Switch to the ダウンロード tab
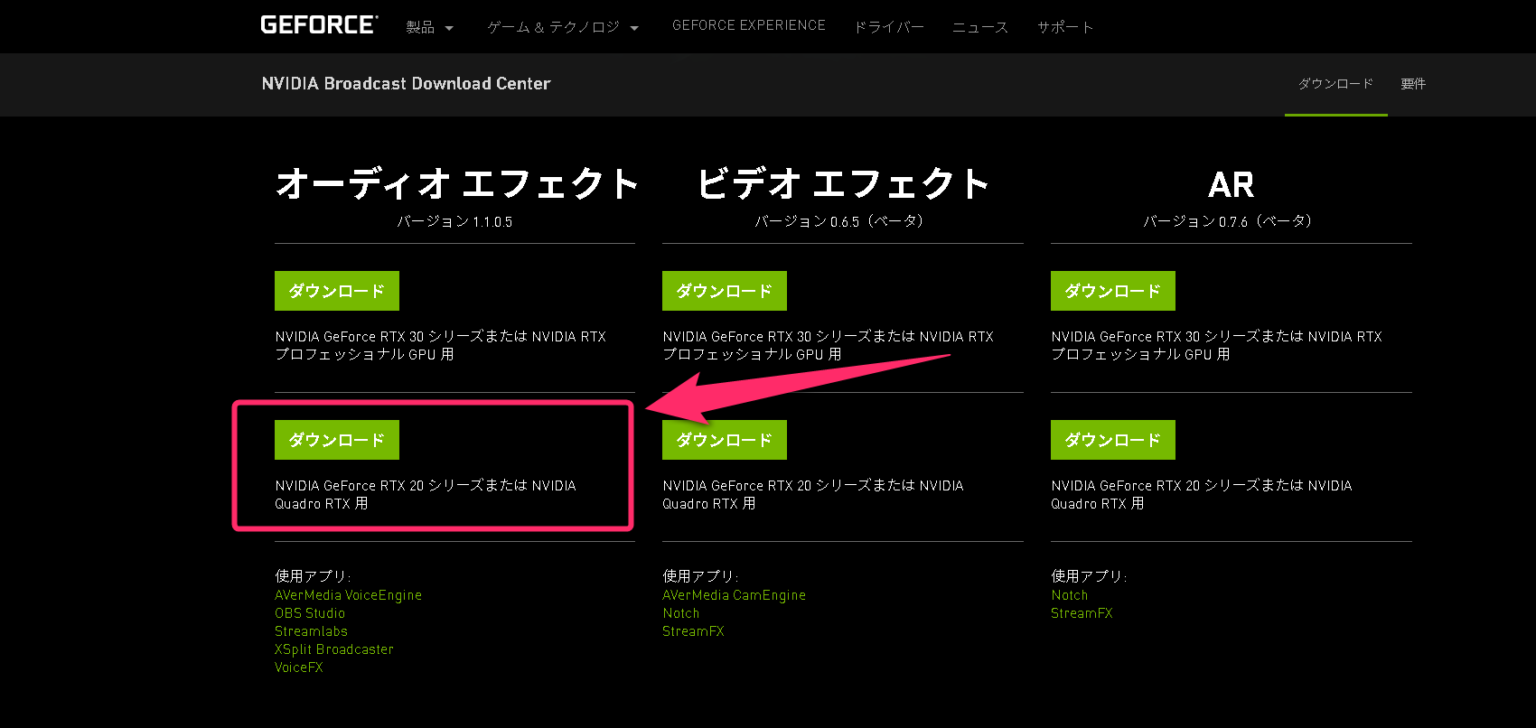Viewport: 1536px width, 728px height. tap(1336, 84)
